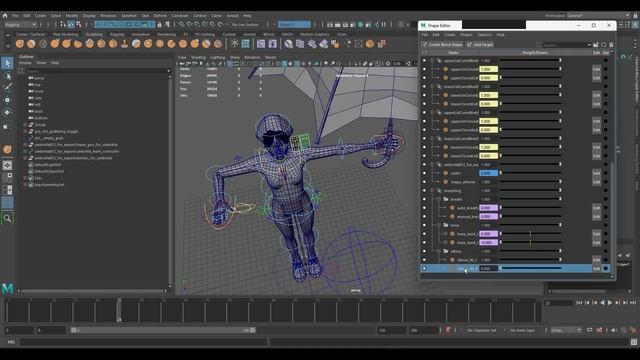Open the Workspace dropdown
Image resolution: width=640 pixels, height=360 pixels.
tap(598, 16)
